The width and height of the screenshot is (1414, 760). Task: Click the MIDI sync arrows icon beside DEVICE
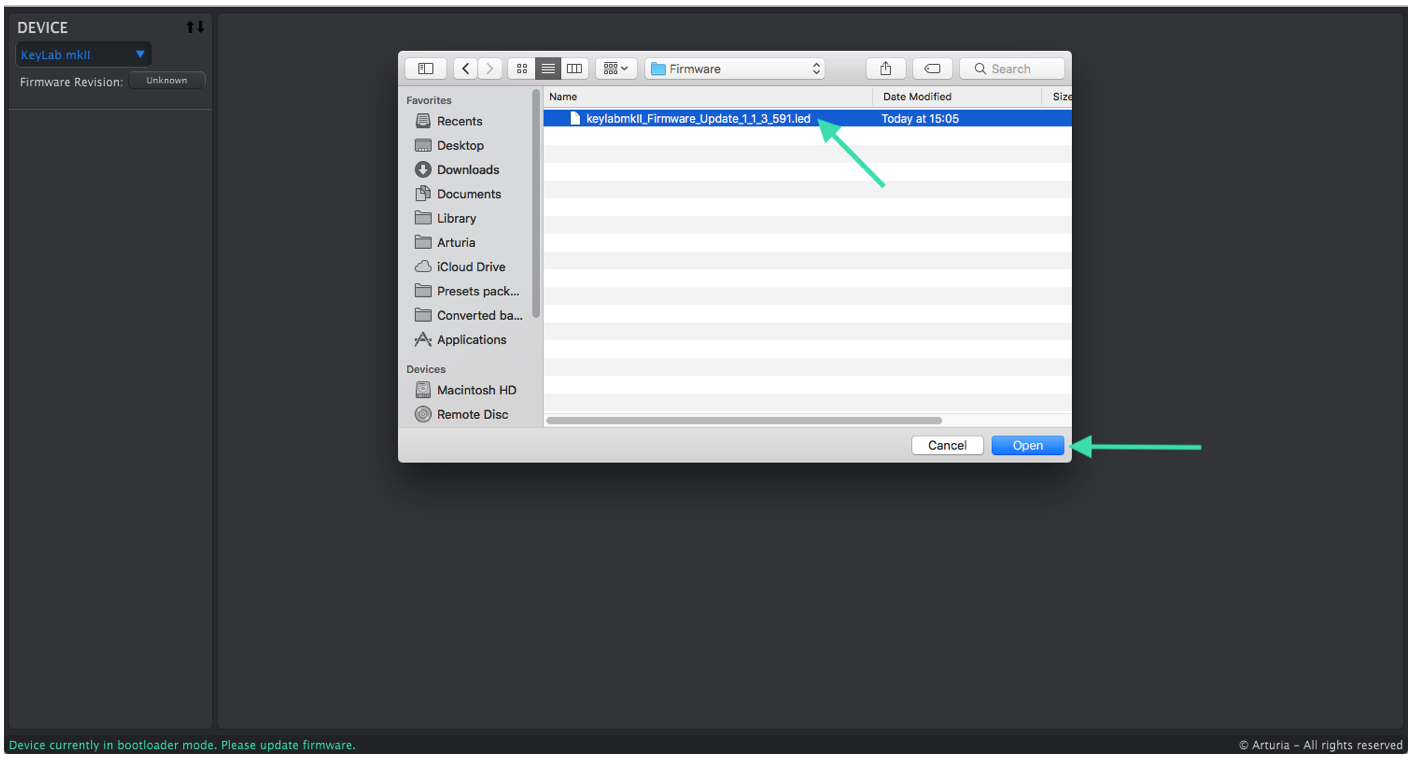[x=195, y=27]
